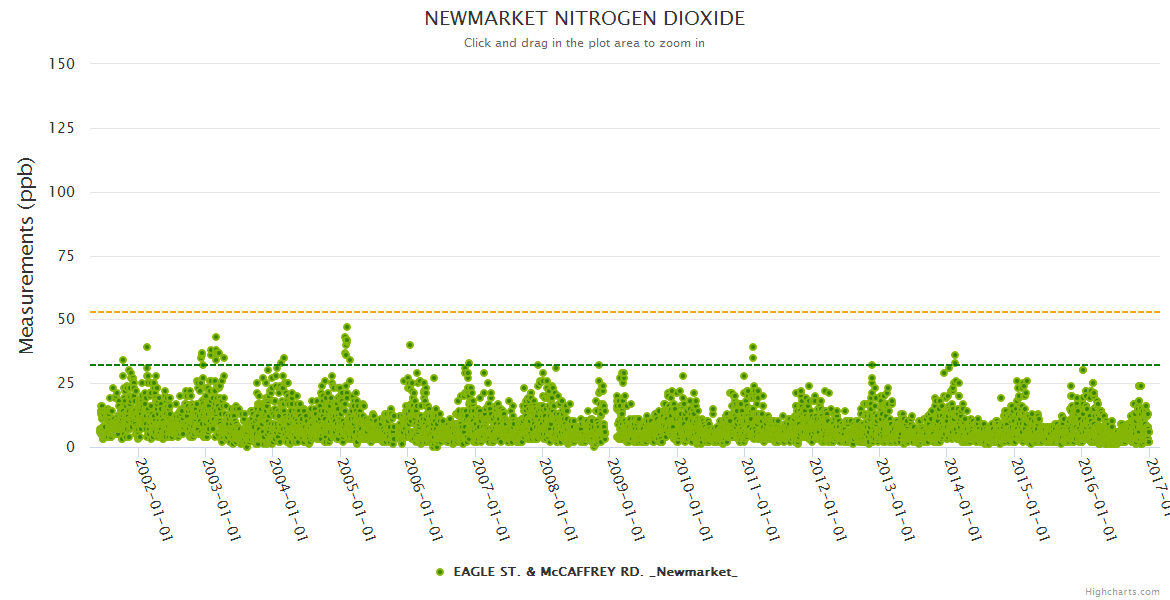Click the 75 y-axis tick label
The width and height of the screenshot is (1170, 600).
point(65,256)
